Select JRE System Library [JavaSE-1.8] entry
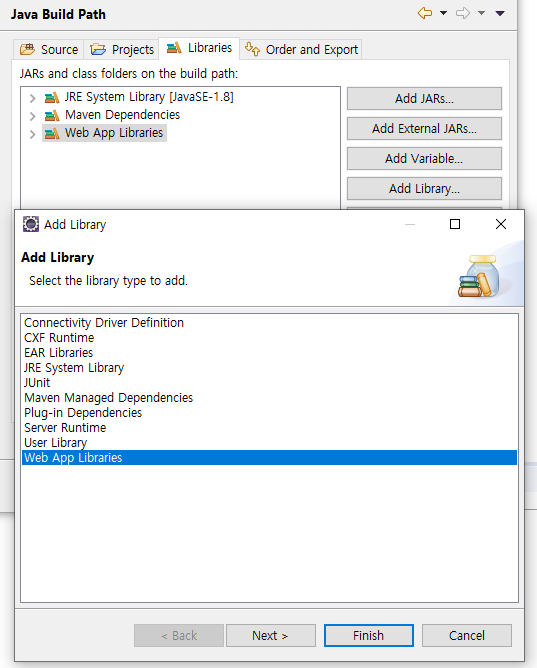Screen dimensions: 537x668 149,97
